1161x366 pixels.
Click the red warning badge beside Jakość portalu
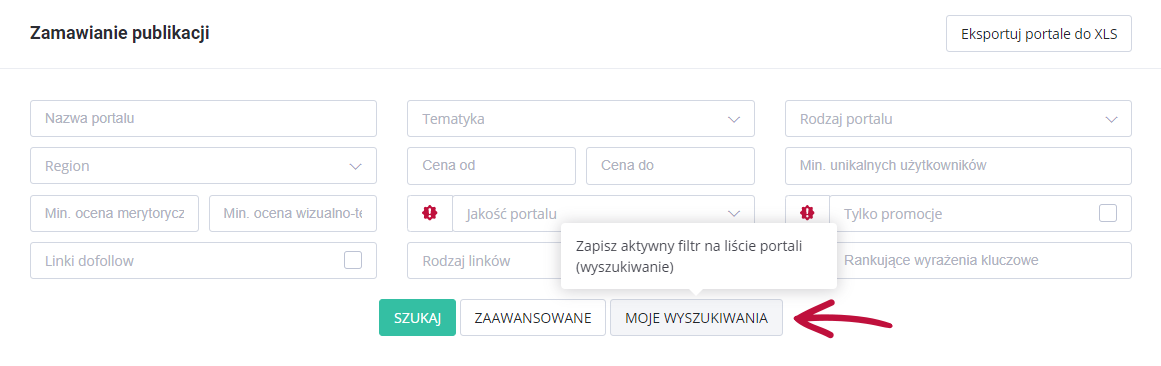pos(429,213)
